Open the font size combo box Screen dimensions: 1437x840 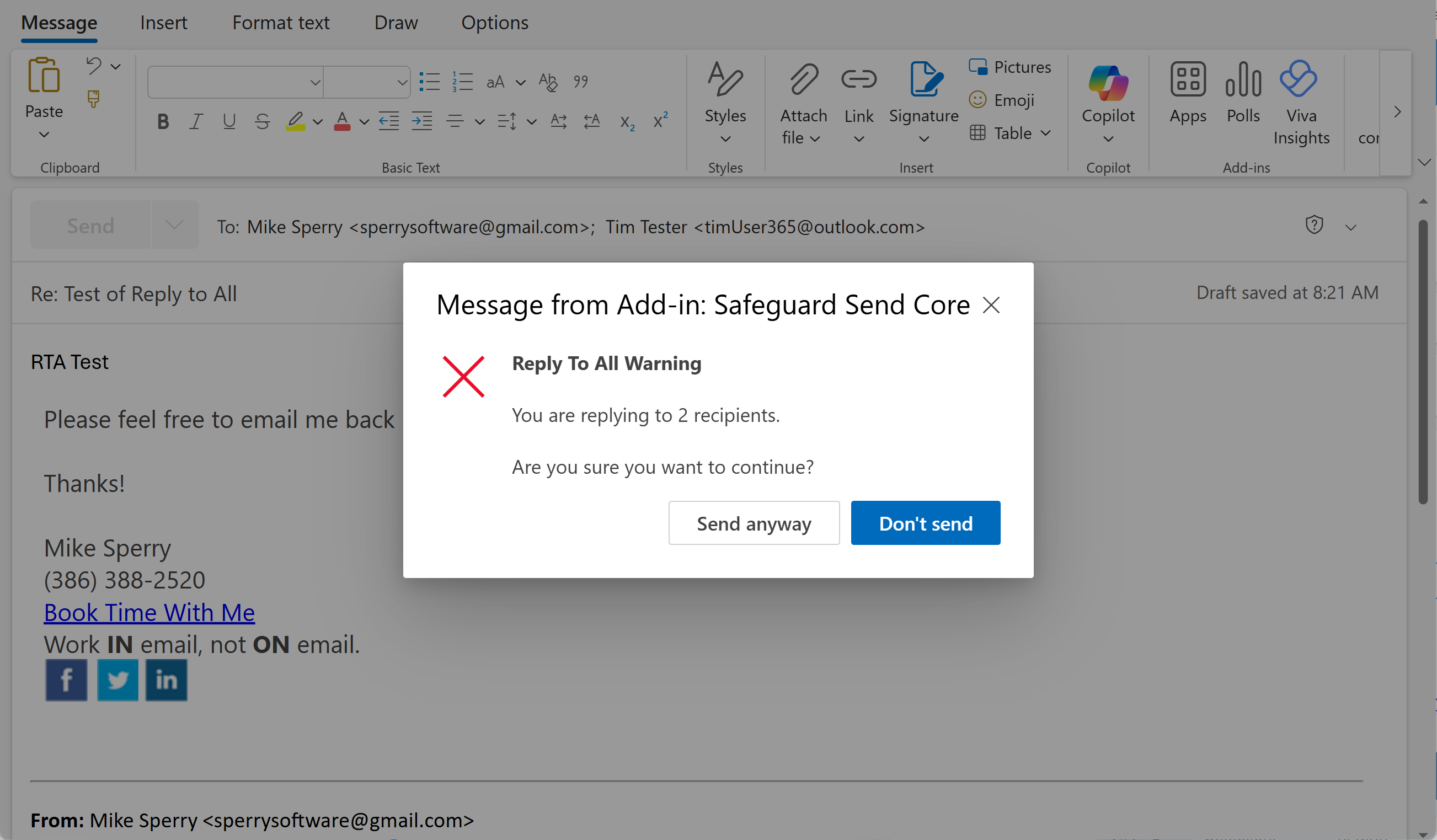click(367, 82)
